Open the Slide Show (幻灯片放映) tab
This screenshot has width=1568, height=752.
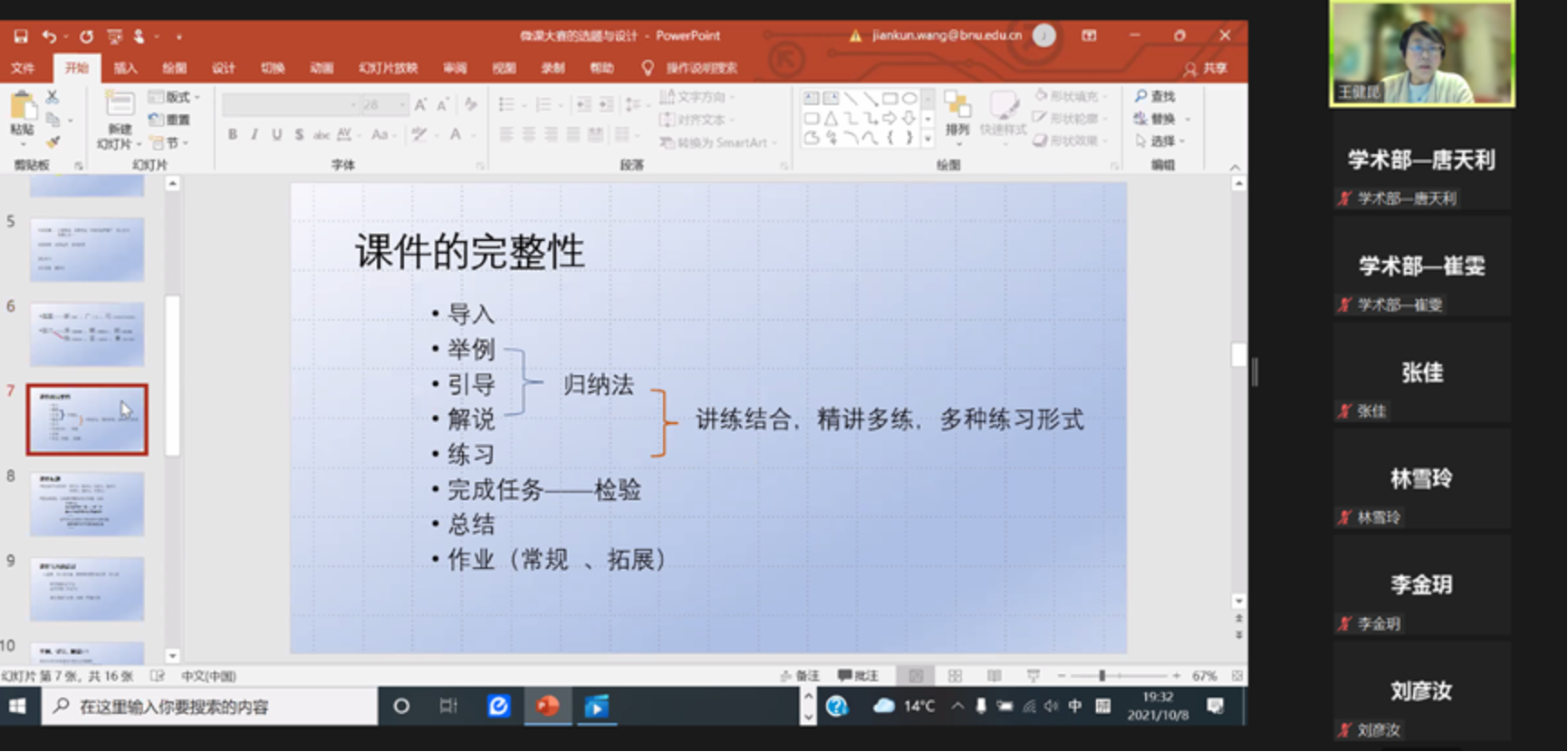click(388, 68)
